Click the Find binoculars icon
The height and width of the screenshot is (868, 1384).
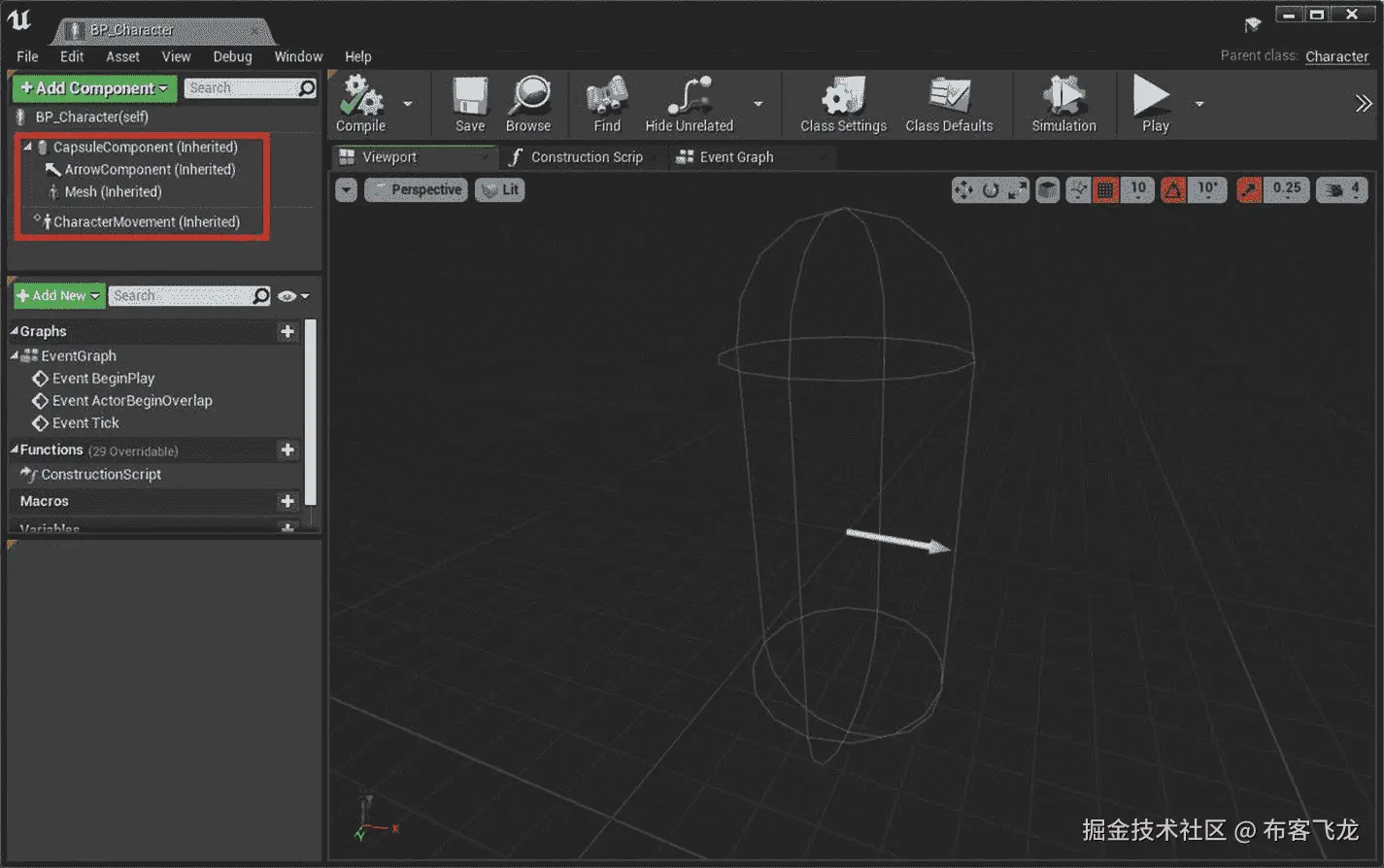point(607,96)
